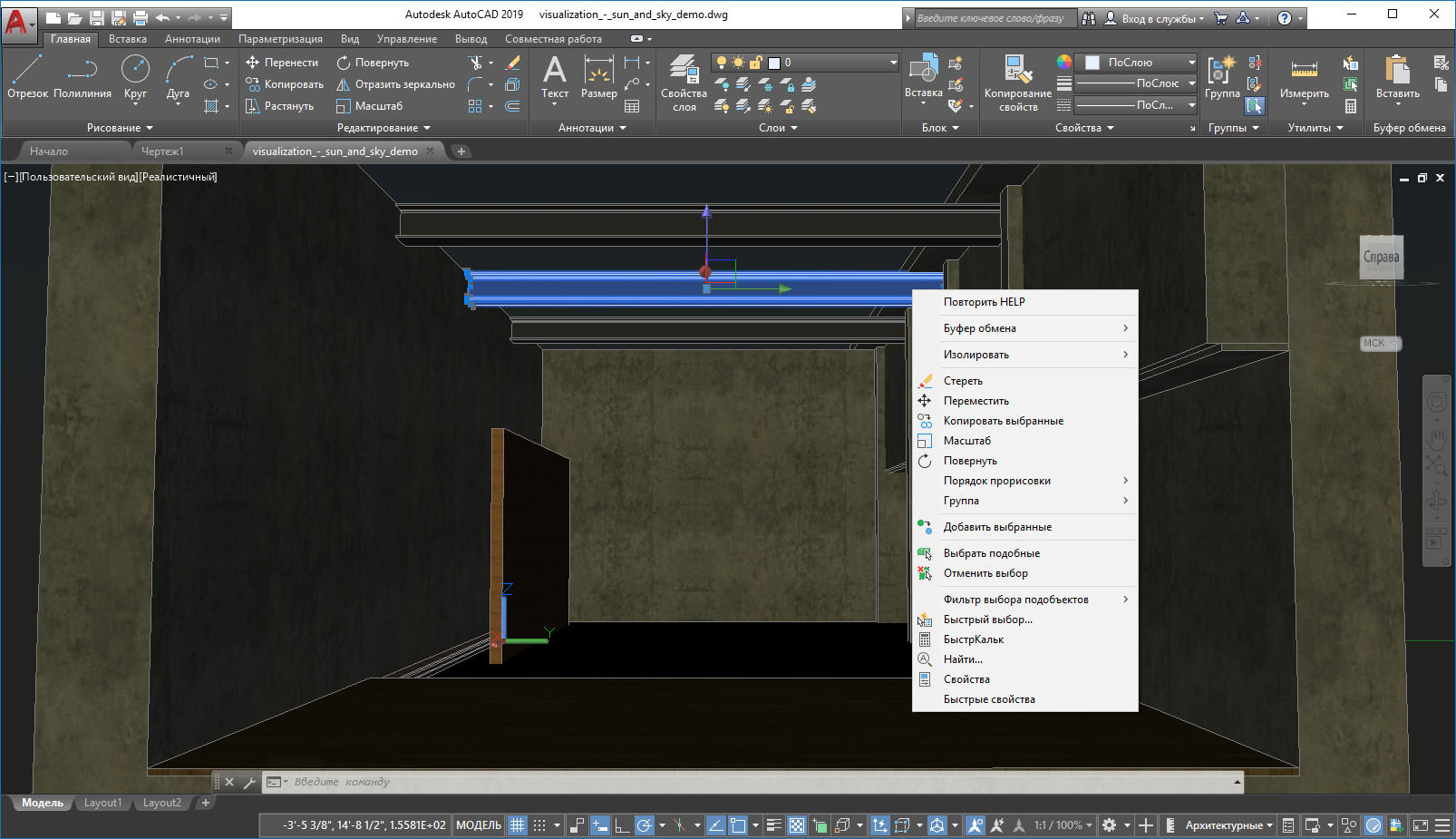Click the new drawing tab plus button

pyautogui.click(x=461, y=151)
